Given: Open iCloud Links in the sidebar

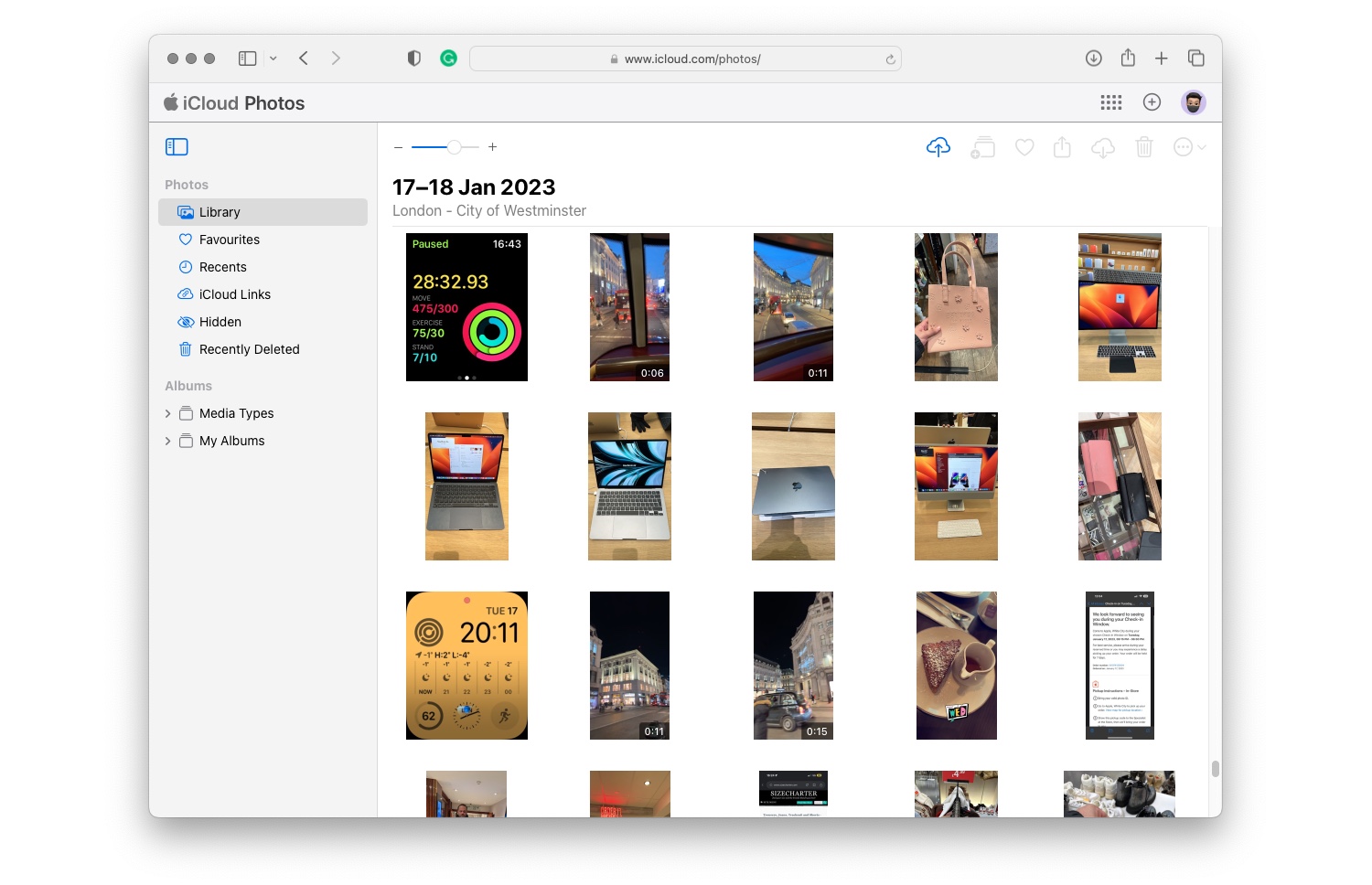Looking at the screenshot, I should tap(263, 294).
